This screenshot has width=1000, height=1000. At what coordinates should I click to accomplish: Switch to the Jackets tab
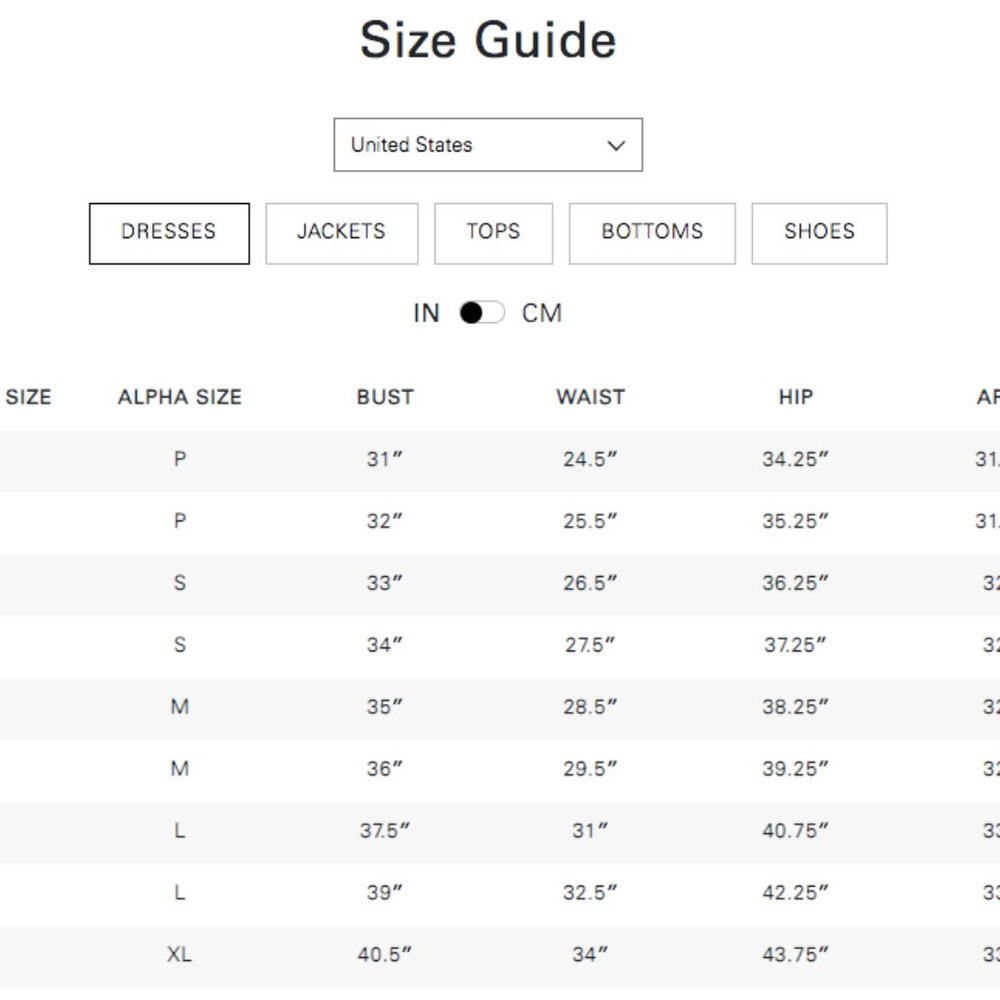tap(342, 233)
